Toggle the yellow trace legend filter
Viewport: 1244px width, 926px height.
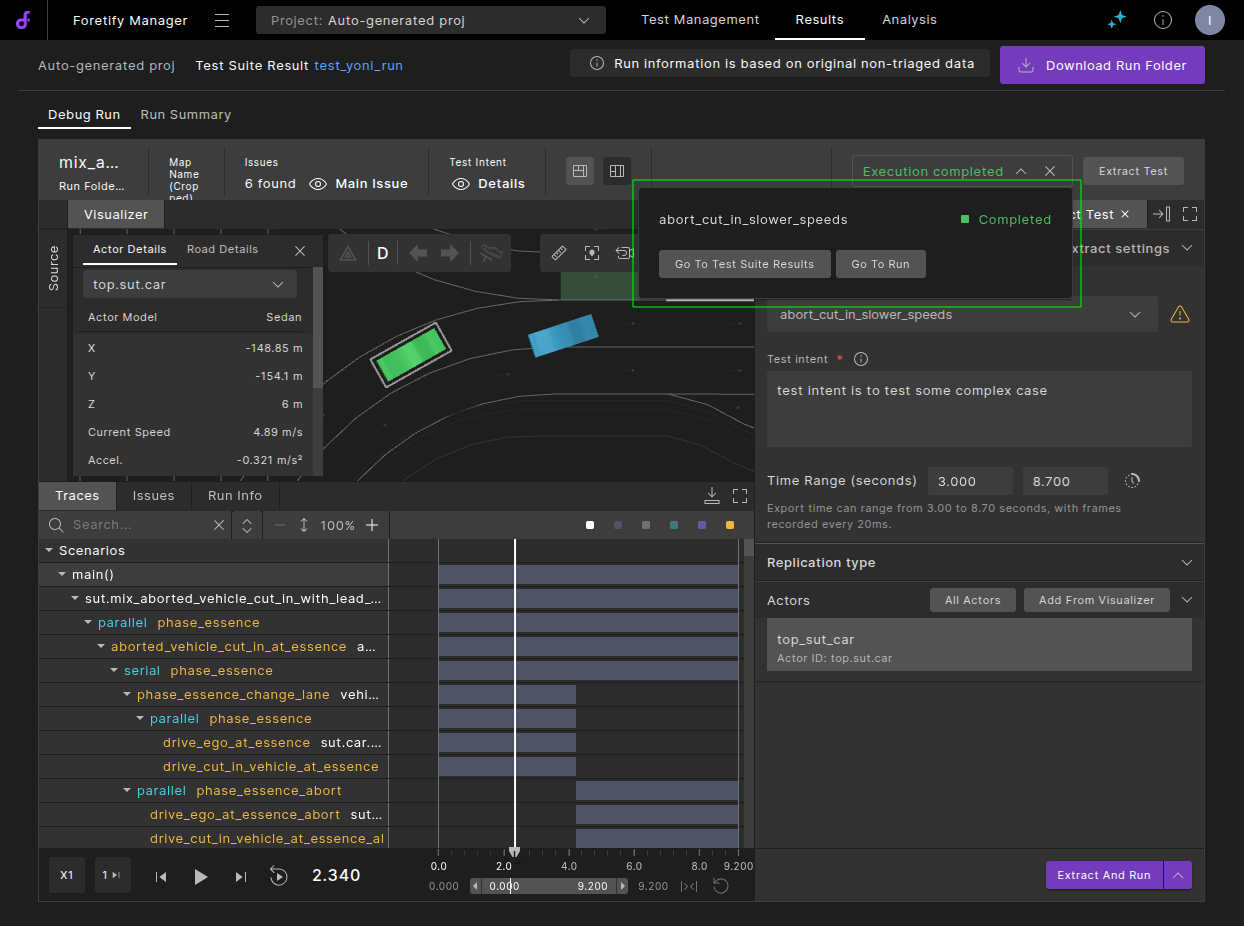[x=730, y=525]
